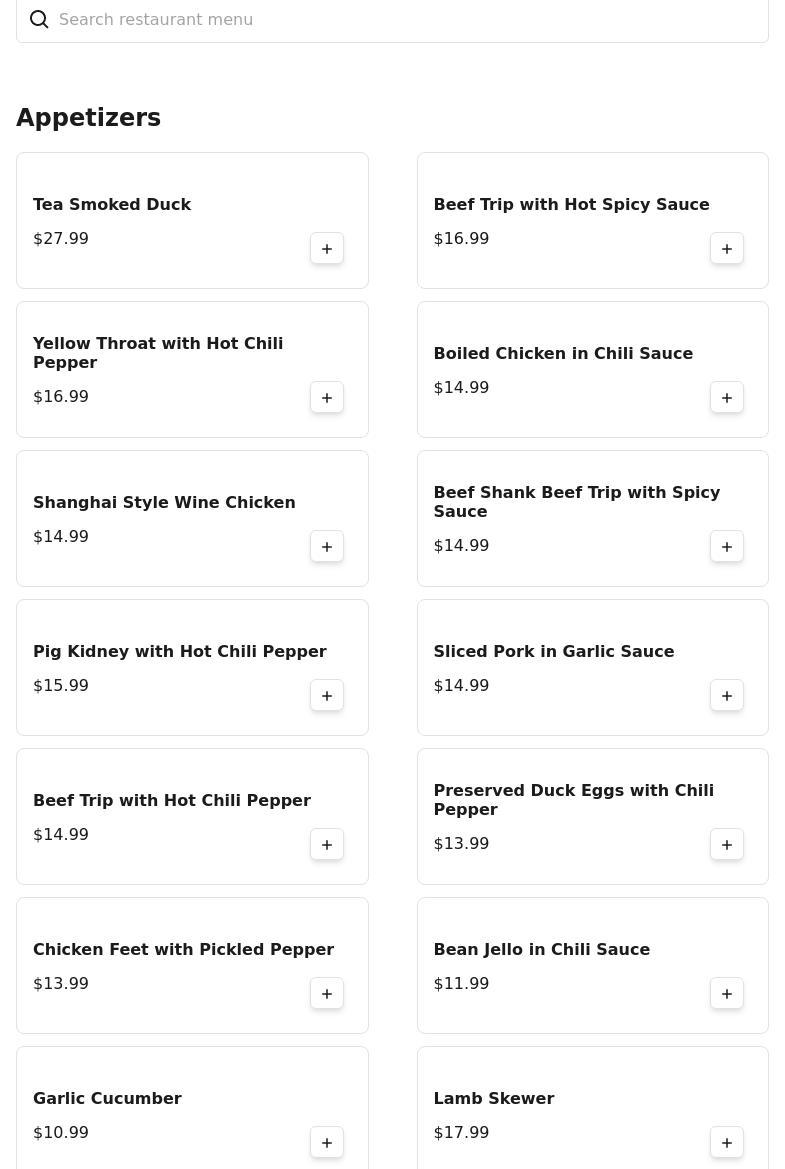Add Beef Trip with Hot Spicy Sauce
Viewport: 785px width, 1169px height.
coord(727,248)
